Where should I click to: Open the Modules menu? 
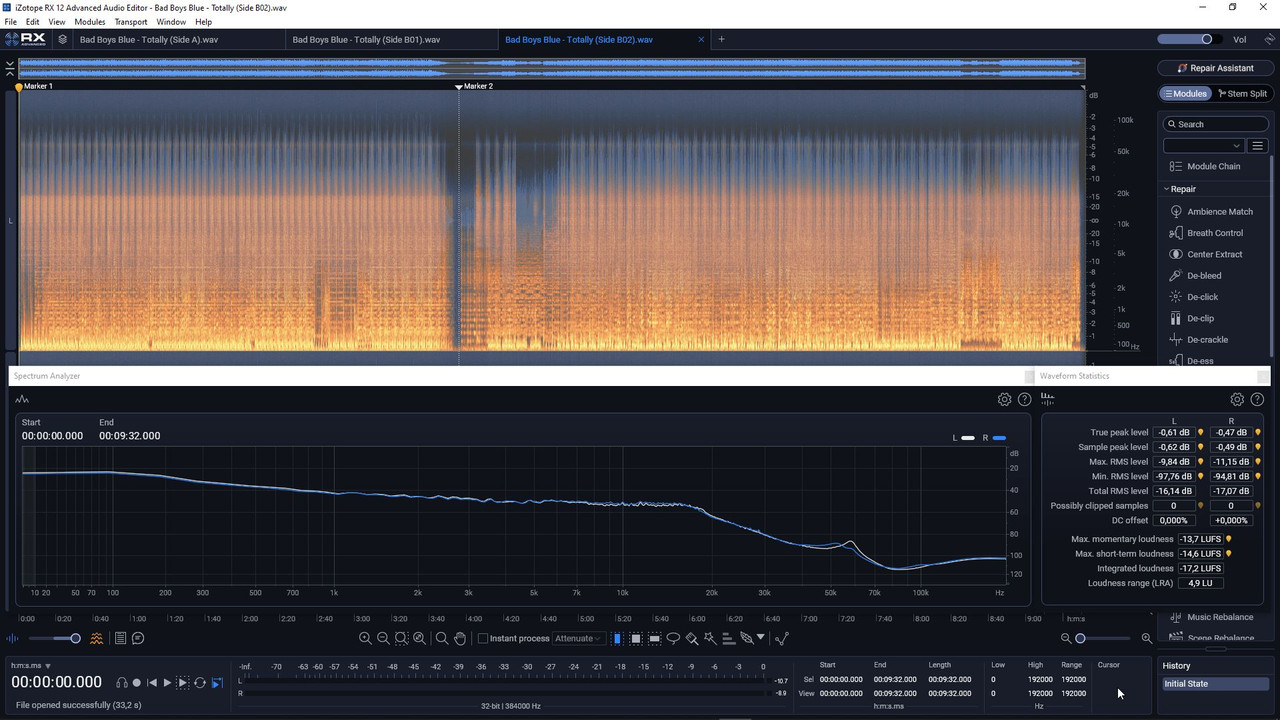coord(90,21)
